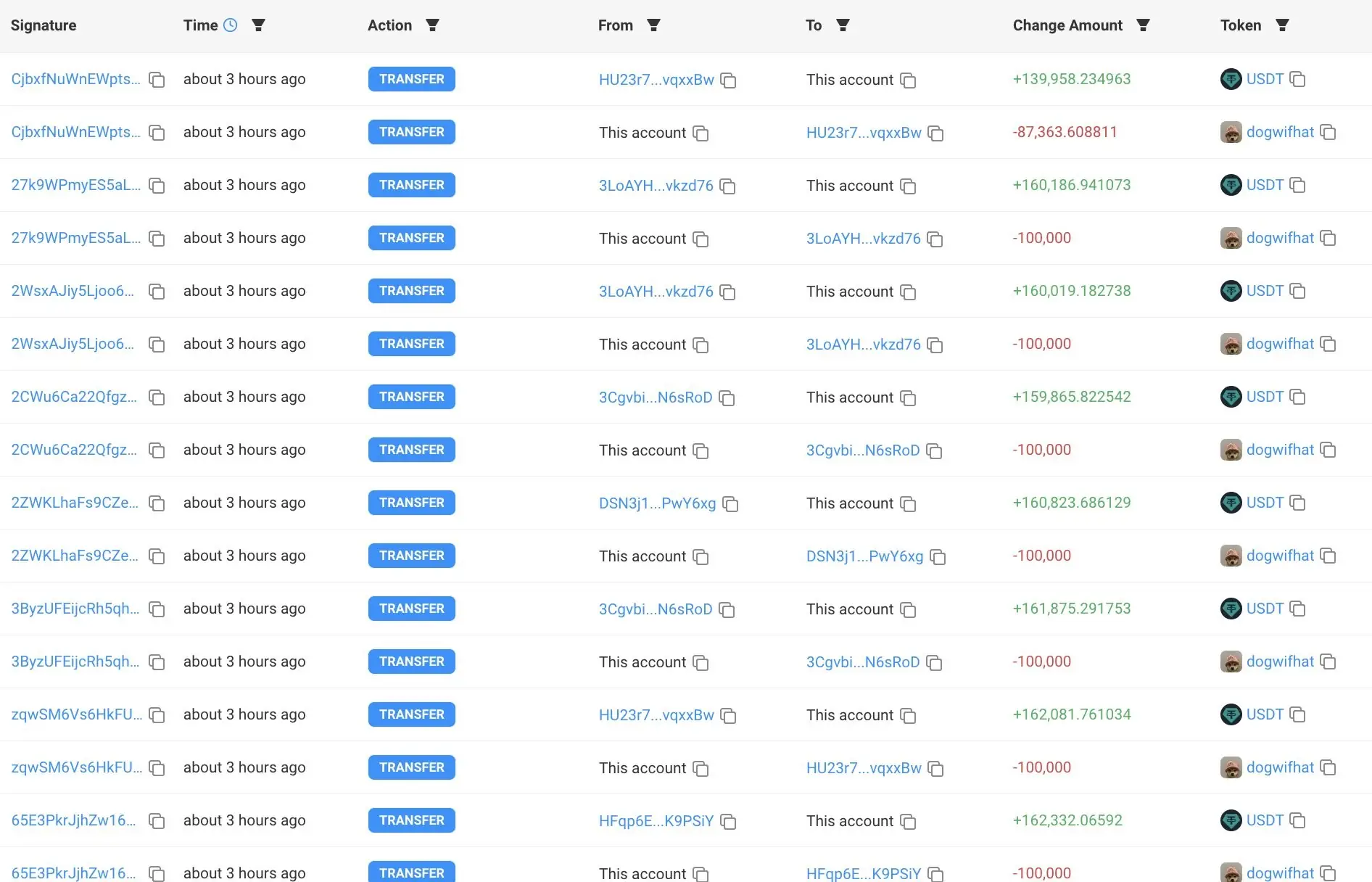Click TRANSFER badge in +139,958.234963 row
The height and width of the screenshot is (882, 1372).
[x=412, y=79]
